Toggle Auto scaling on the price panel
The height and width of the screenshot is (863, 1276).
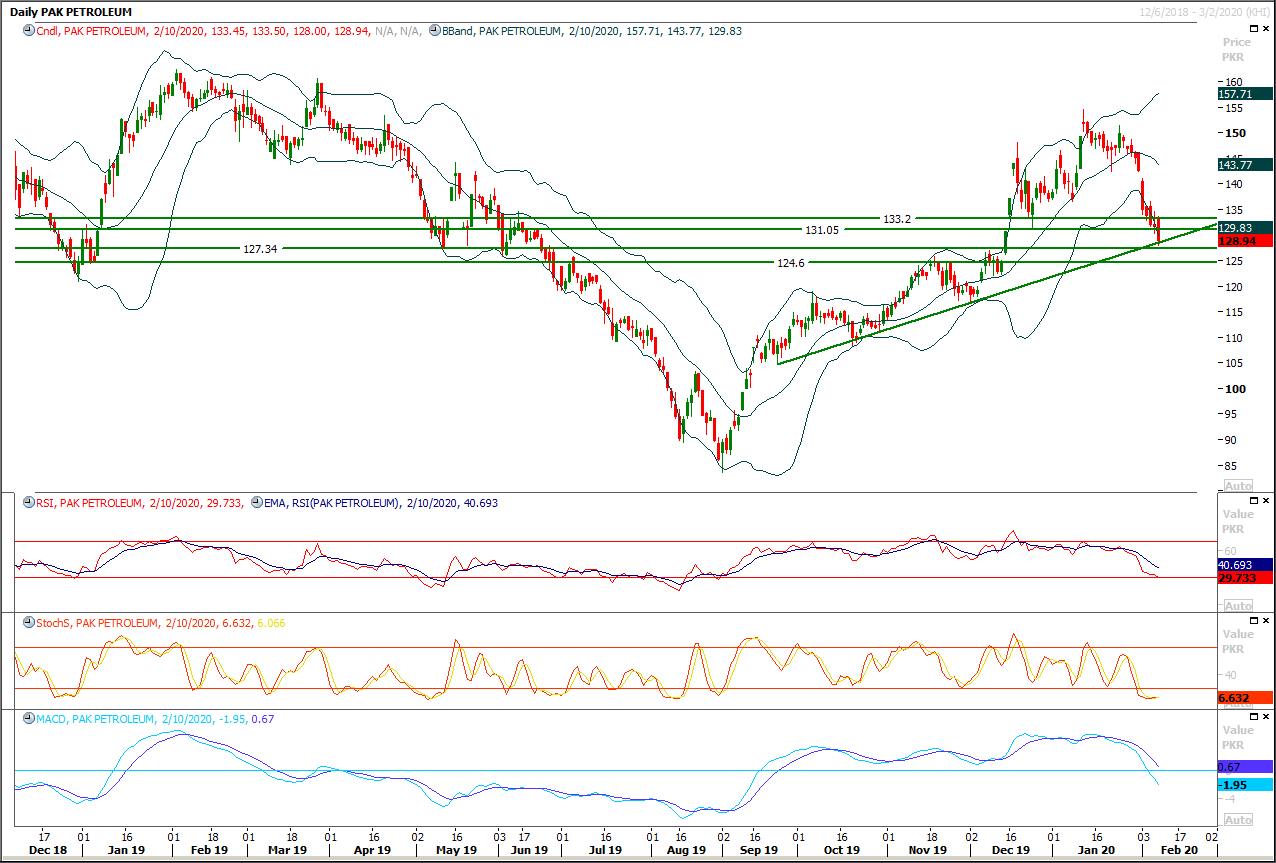[x=1237, y=486]
